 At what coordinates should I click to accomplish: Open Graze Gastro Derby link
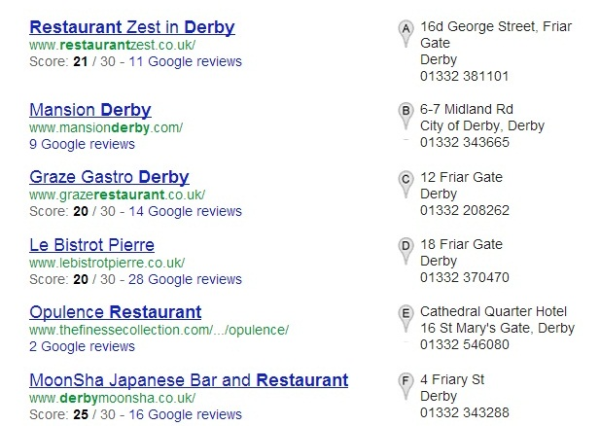pyautogui.click(x=109, y=177)
